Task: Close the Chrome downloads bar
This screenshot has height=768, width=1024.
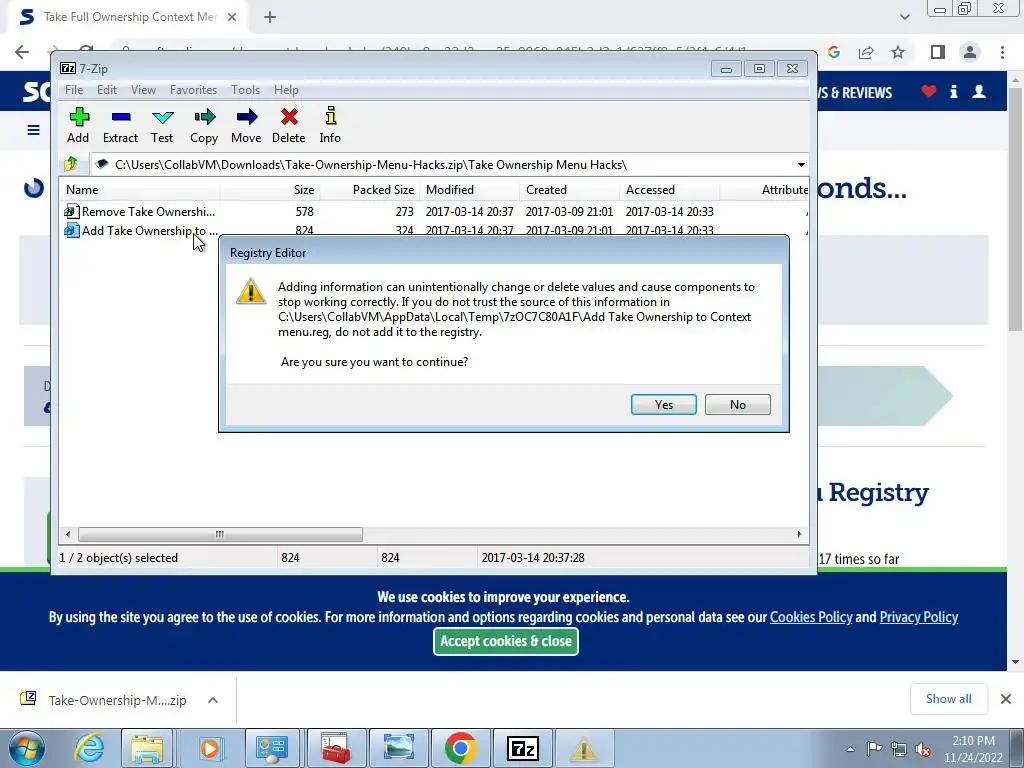Action: click(x=1006, y=699)
